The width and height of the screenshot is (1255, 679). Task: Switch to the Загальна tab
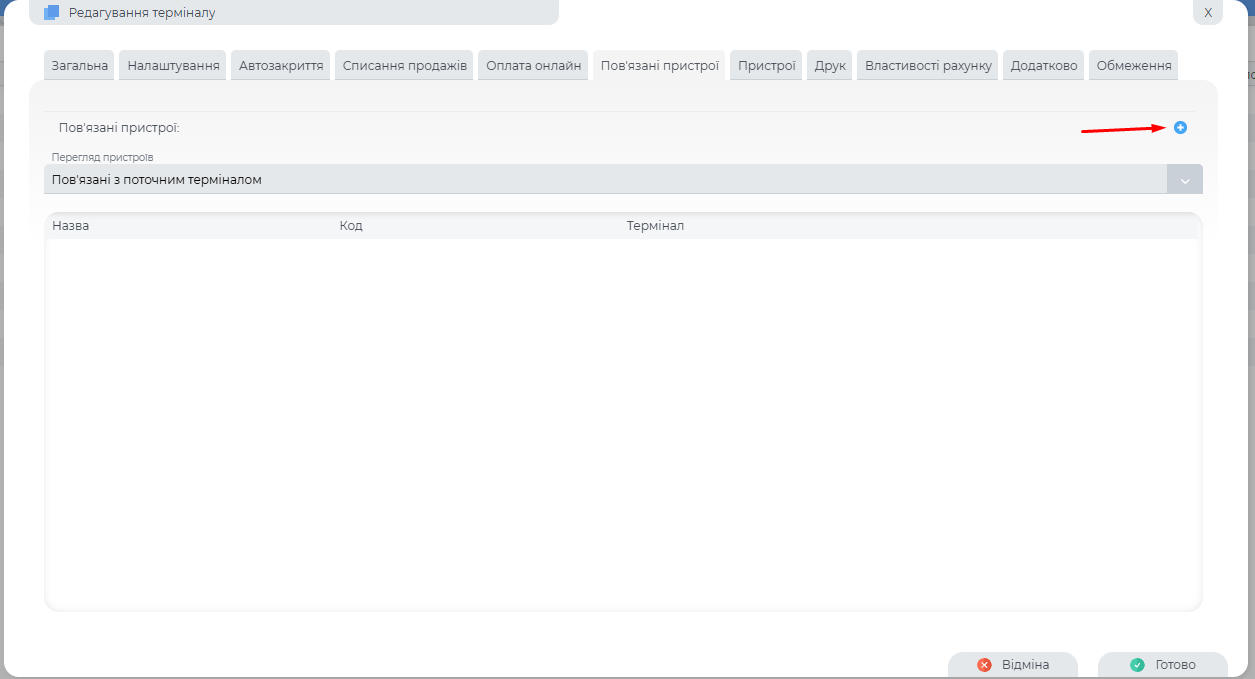80,66
